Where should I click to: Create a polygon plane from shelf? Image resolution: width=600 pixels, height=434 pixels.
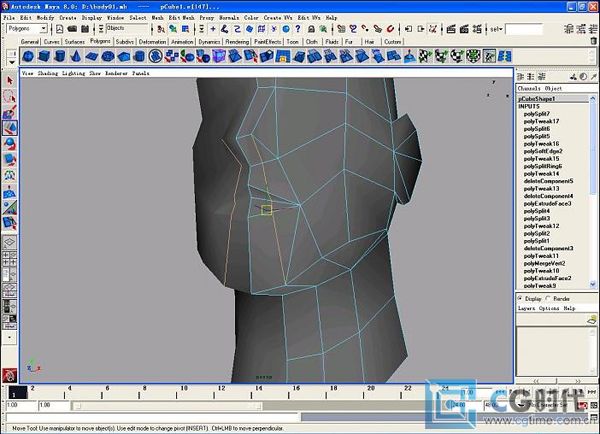[92, 57]
